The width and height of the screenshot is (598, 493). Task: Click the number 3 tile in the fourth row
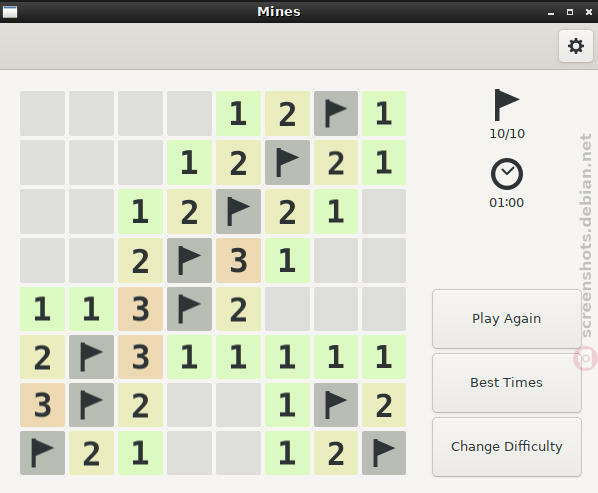point(238,260)
